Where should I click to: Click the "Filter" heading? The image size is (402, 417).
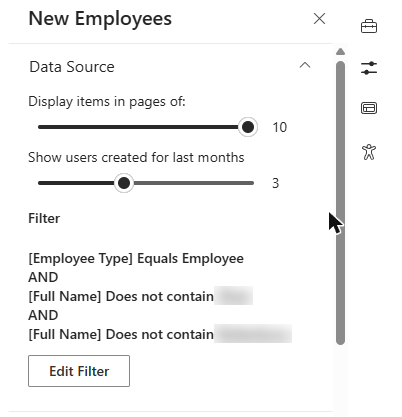44,219
